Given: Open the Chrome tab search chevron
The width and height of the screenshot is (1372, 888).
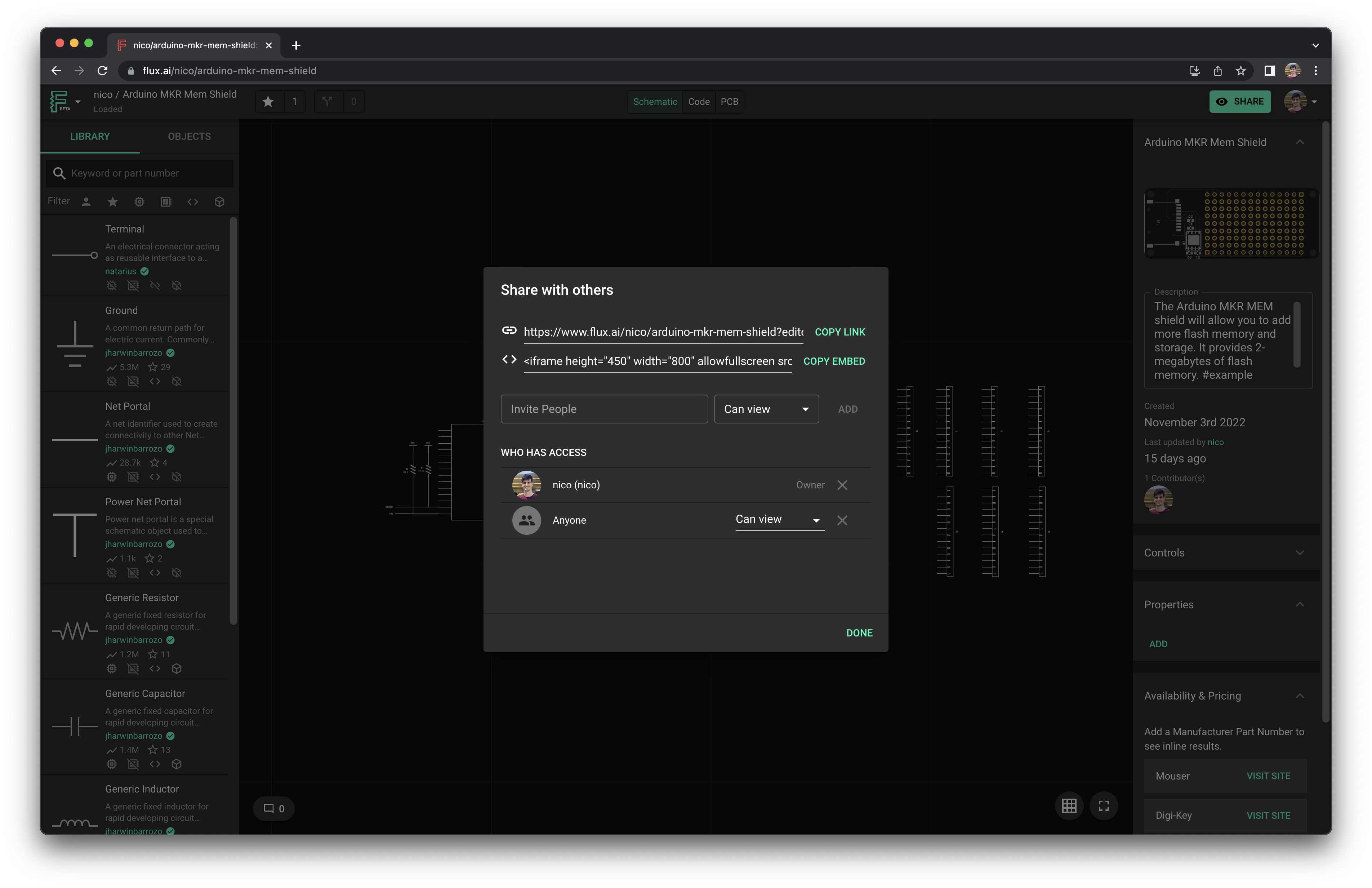Looking at the screenshot, I should 1315,45.
